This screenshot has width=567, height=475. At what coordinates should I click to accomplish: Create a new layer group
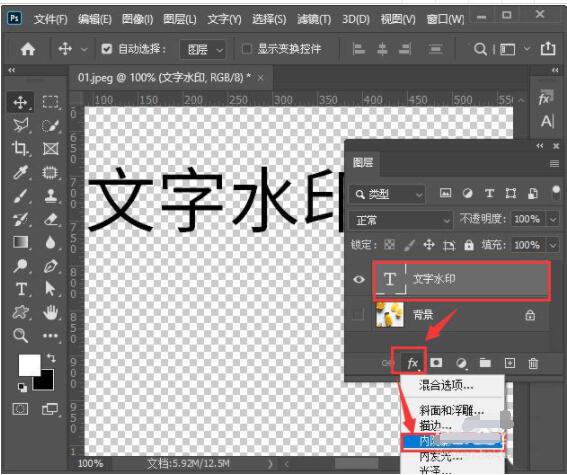[x=485, y=362]
